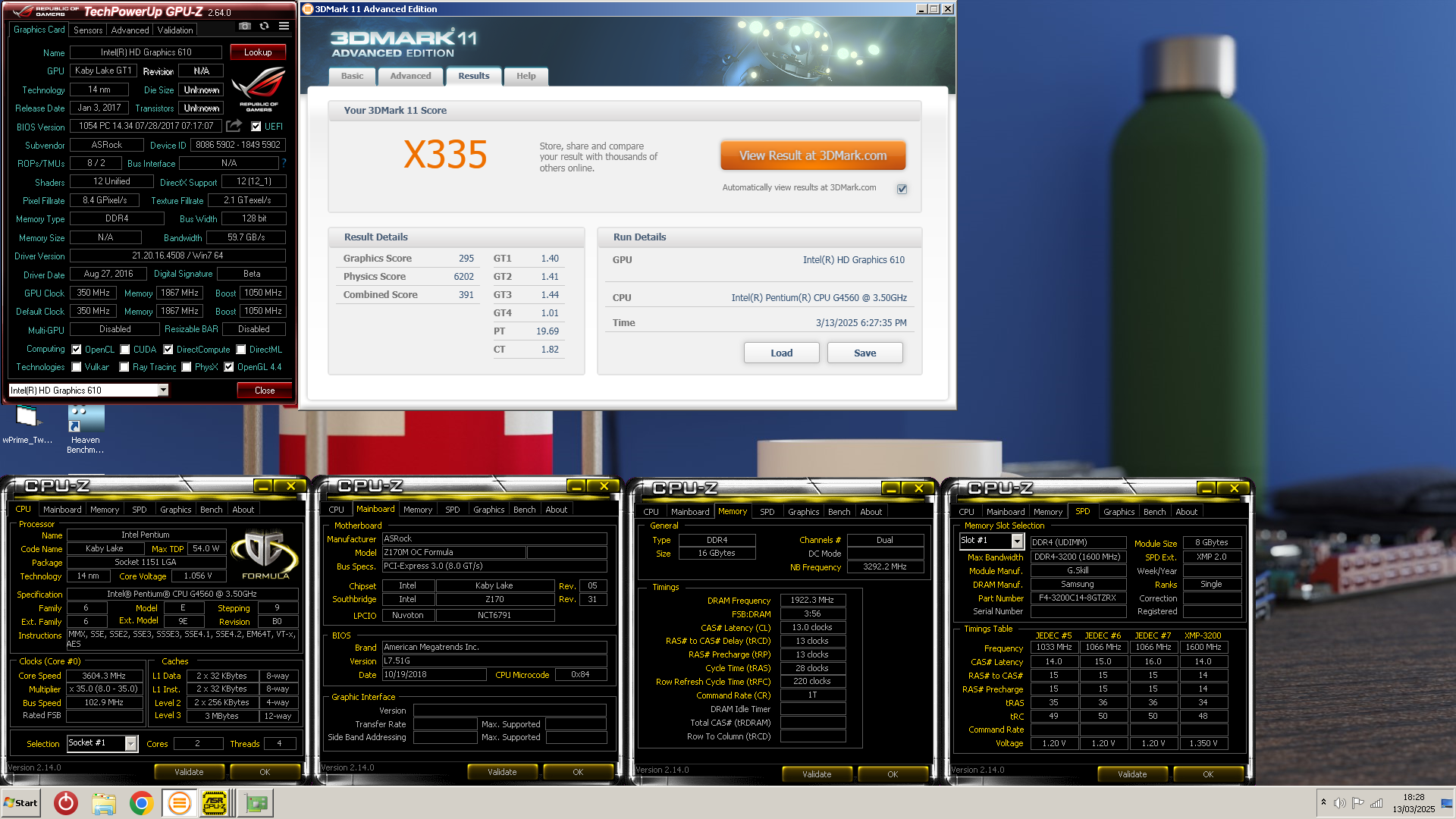The width and height of the screenshot is (1456, 819).
Task: Toggle the DirectML checkbox
Action: [x=240, y=350]
